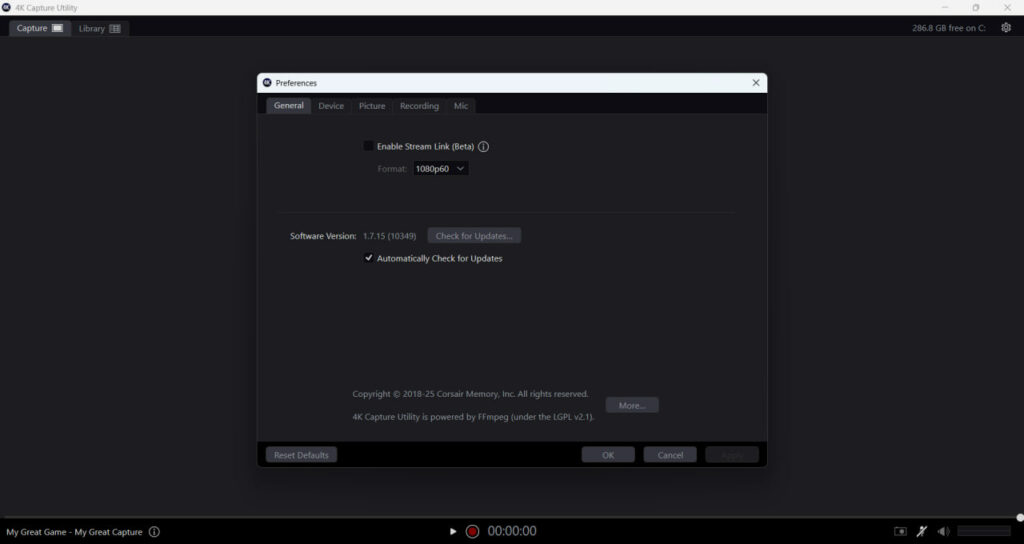Start recording with the red record button

tap(472, 532)
